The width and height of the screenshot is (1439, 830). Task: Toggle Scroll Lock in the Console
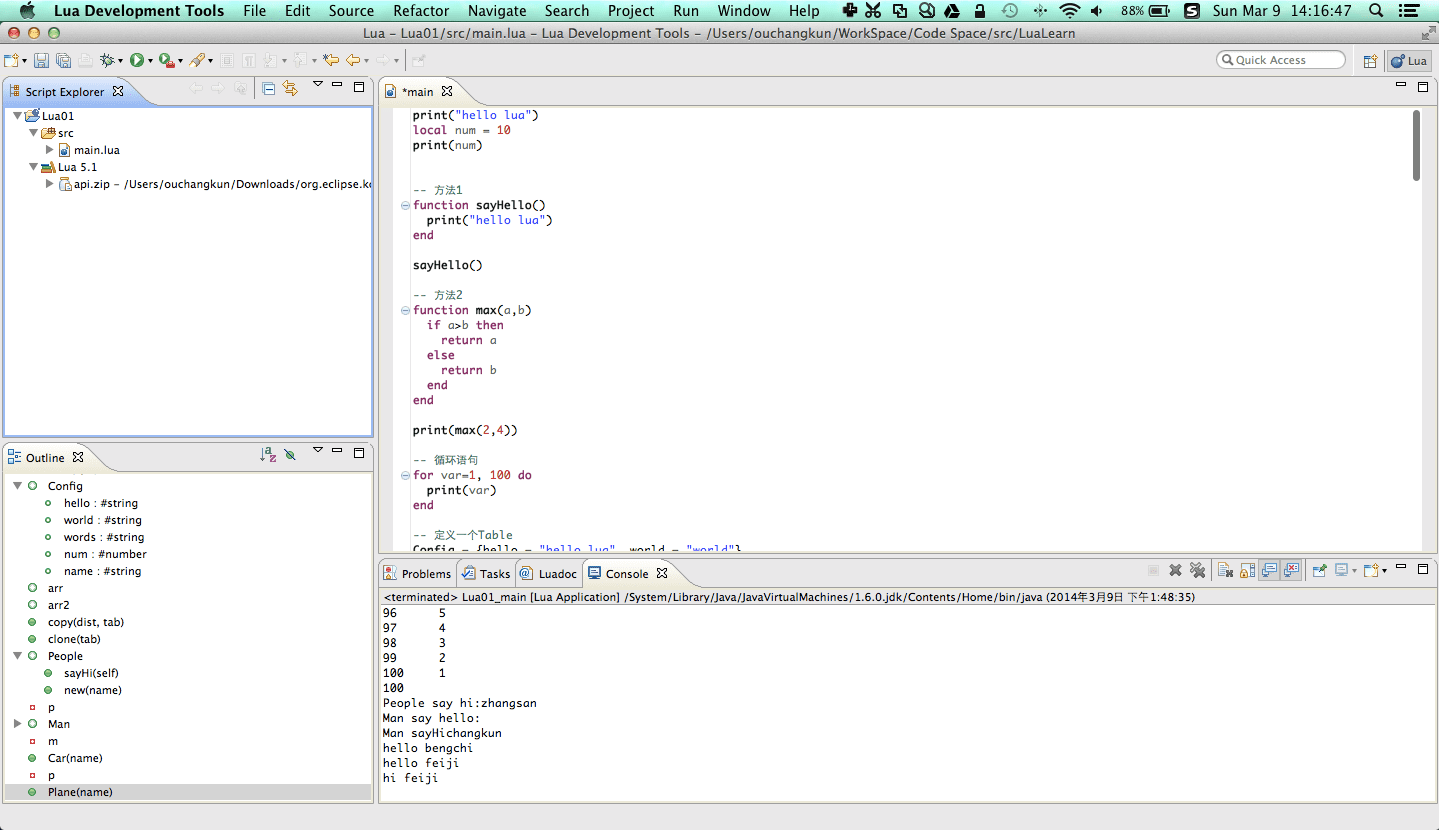tap(1247, 571)
